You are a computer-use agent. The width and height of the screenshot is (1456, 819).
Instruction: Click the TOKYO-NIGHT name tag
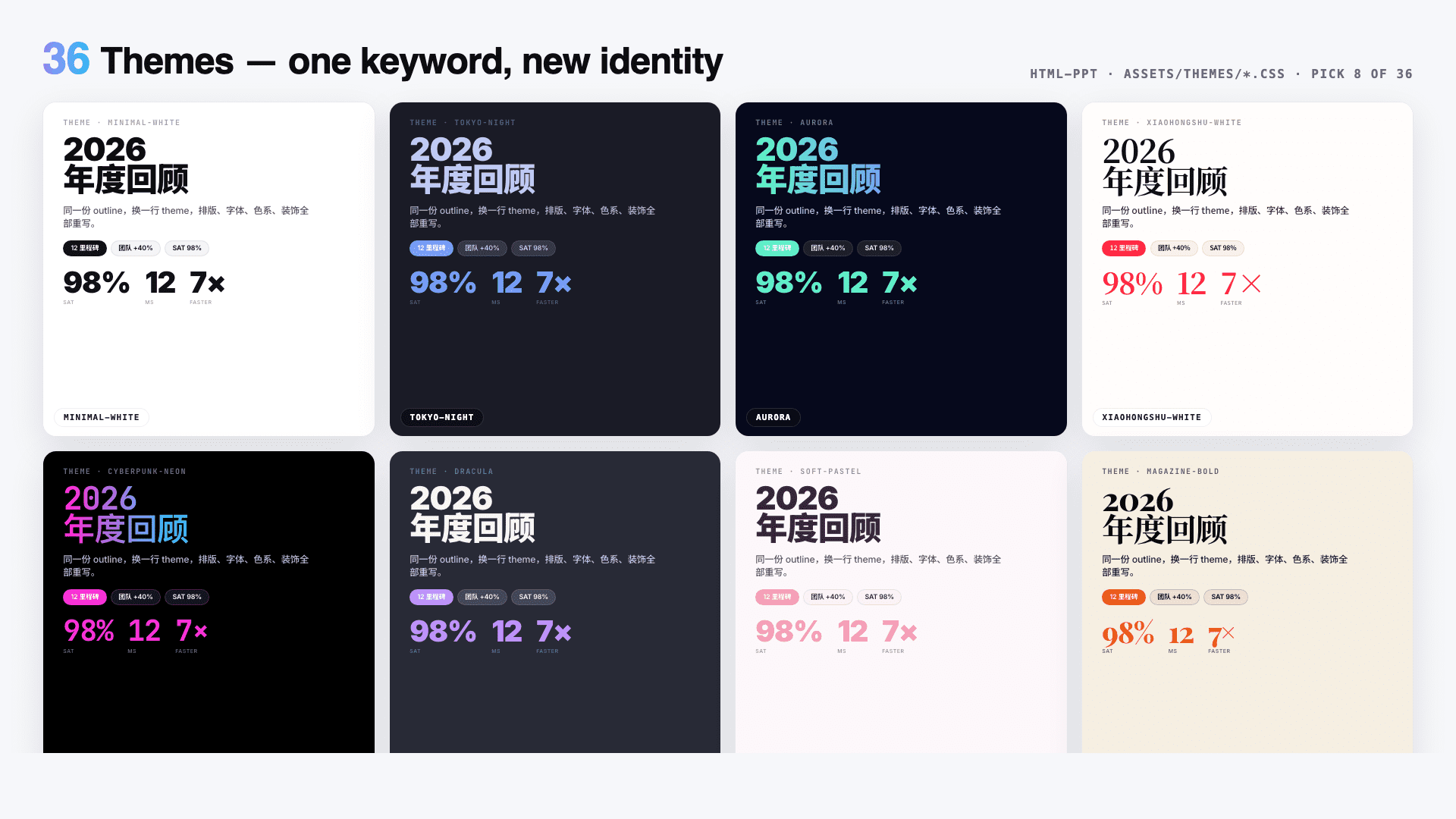click(441, 417)
